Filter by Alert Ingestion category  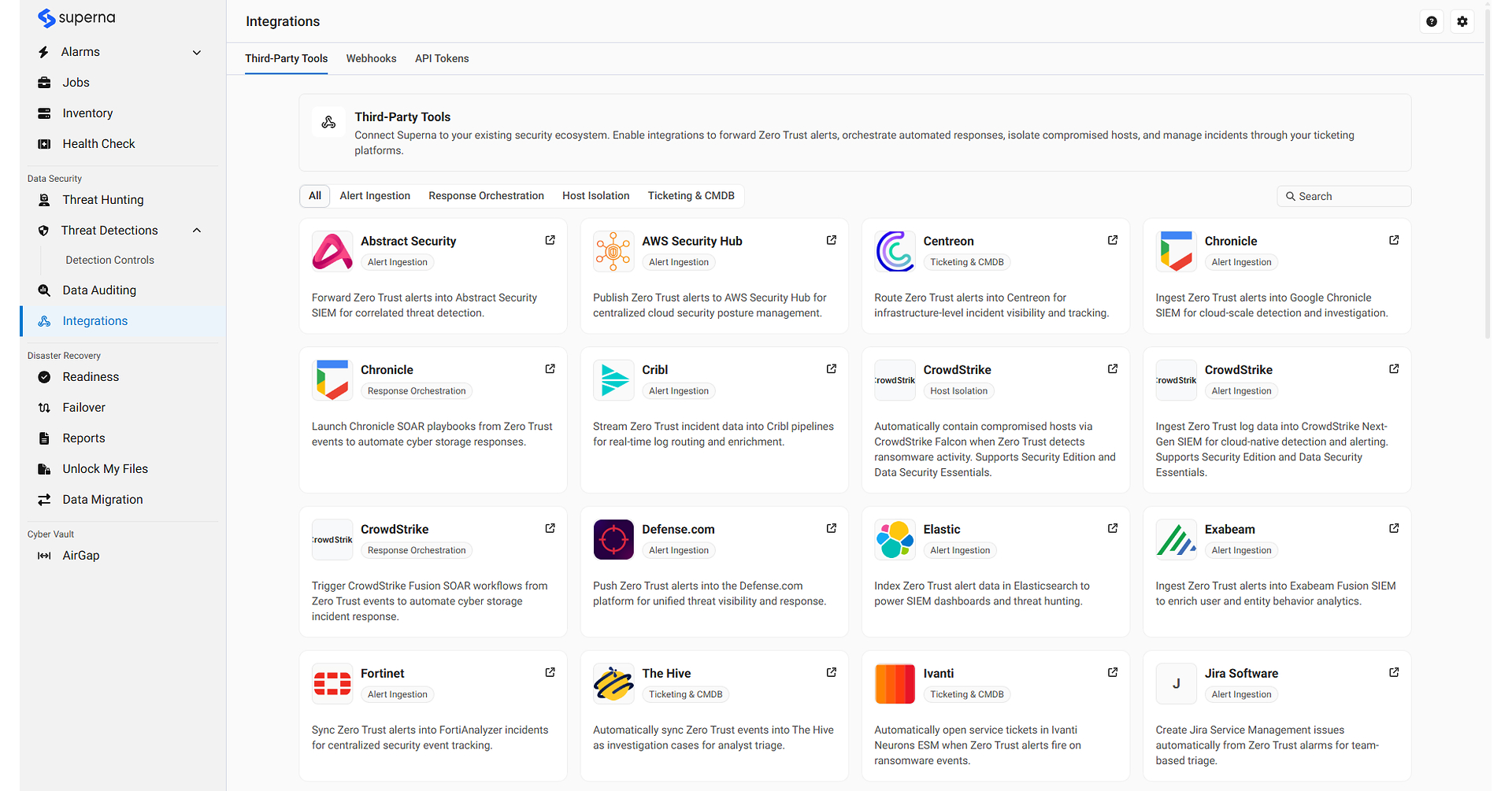[x=375, y=196]
